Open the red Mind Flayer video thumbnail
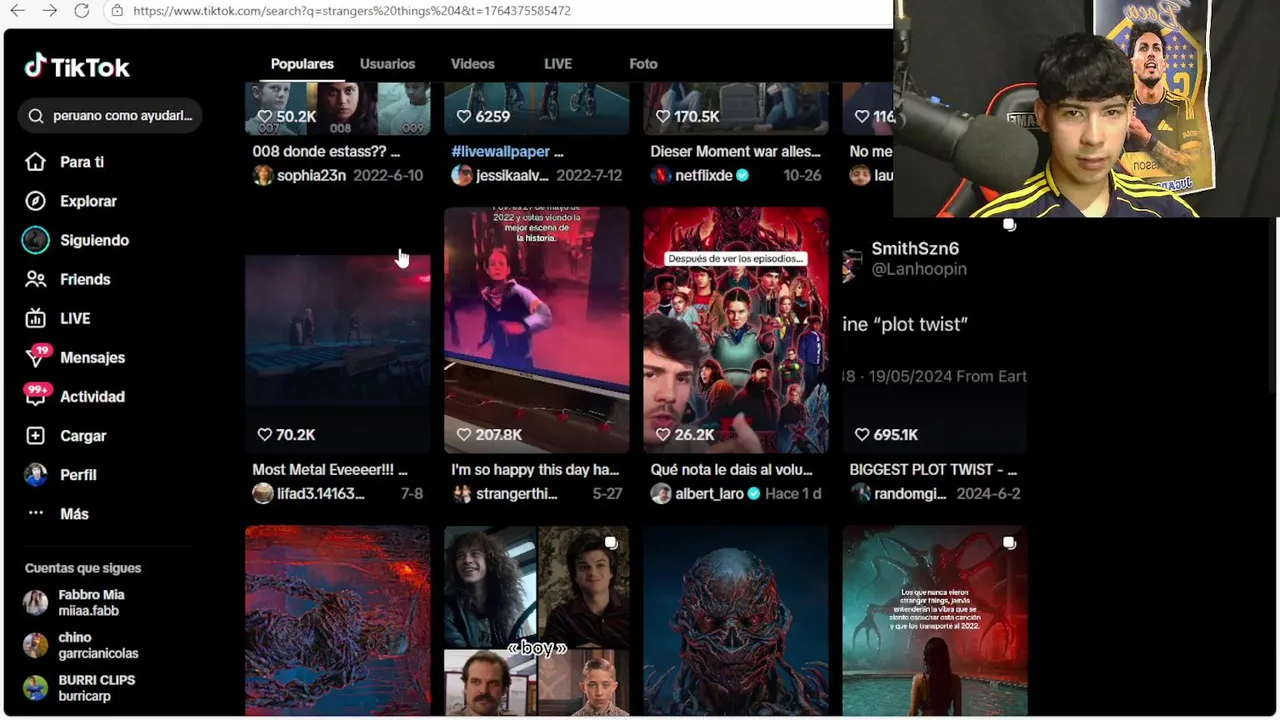The width and height of the screenshot is (1280, 720). [338, 620]
